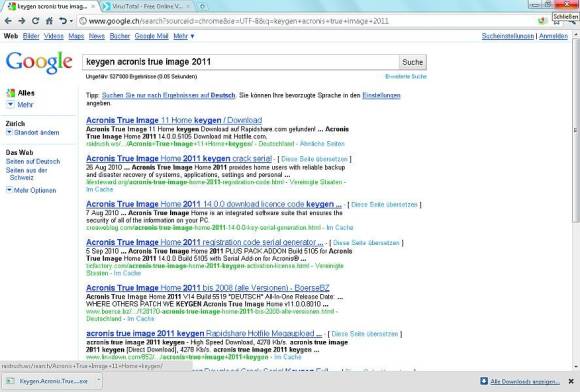580x392 pixels.
Task: Click the page vertical scrollbar
Action: [x=576, y=200]
